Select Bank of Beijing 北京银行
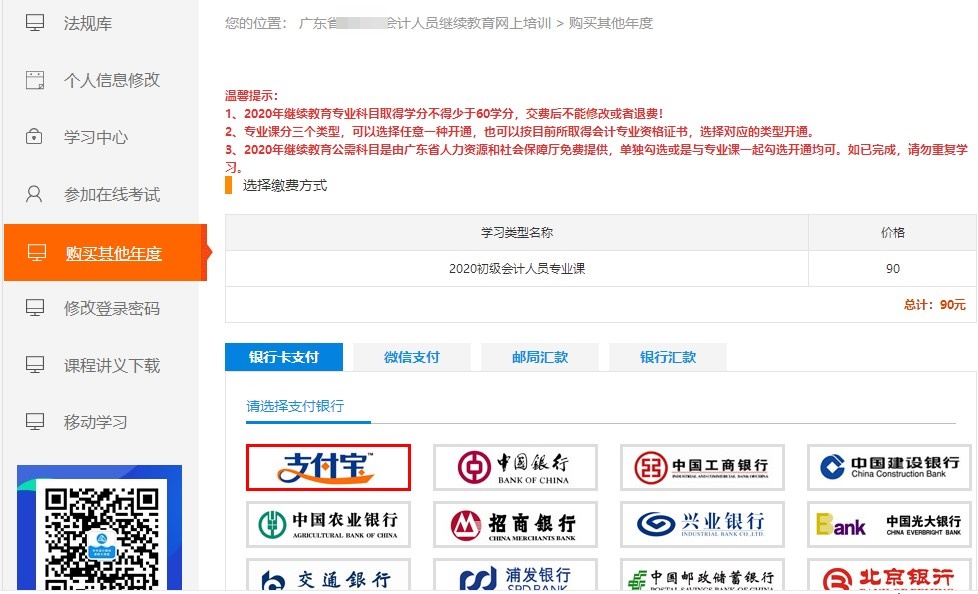This screenshot has height=594, width=978. (888, 578)
